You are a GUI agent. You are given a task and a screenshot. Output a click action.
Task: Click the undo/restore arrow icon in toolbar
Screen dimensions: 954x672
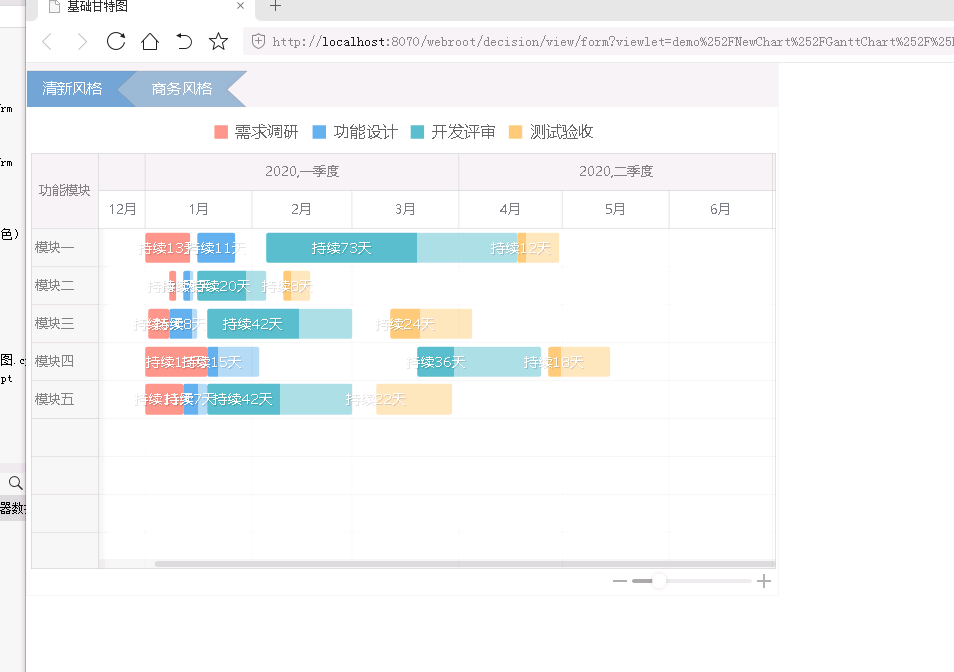tap(184, 41)
